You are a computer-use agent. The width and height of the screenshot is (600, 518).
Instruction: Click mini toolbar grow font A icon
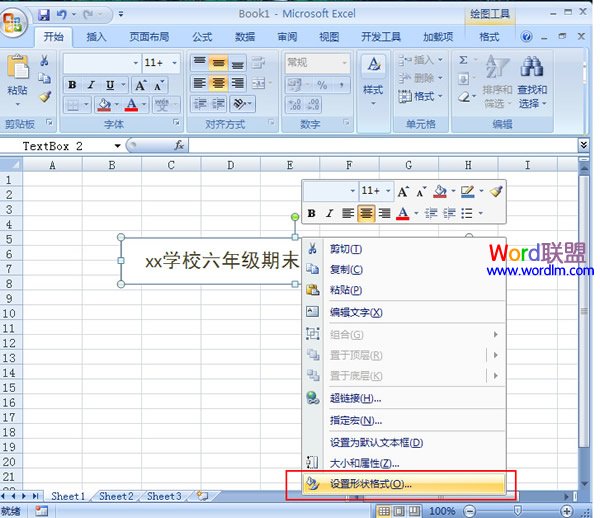tap(403, 191)
